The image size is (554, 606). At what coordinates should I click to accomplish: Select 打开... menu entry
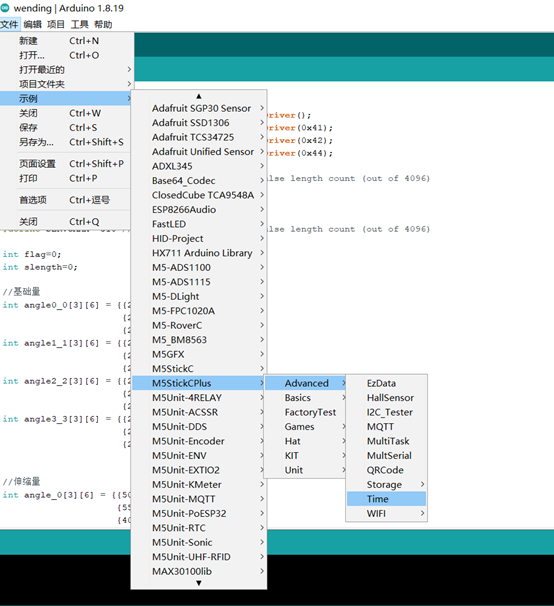coord(67,55)
